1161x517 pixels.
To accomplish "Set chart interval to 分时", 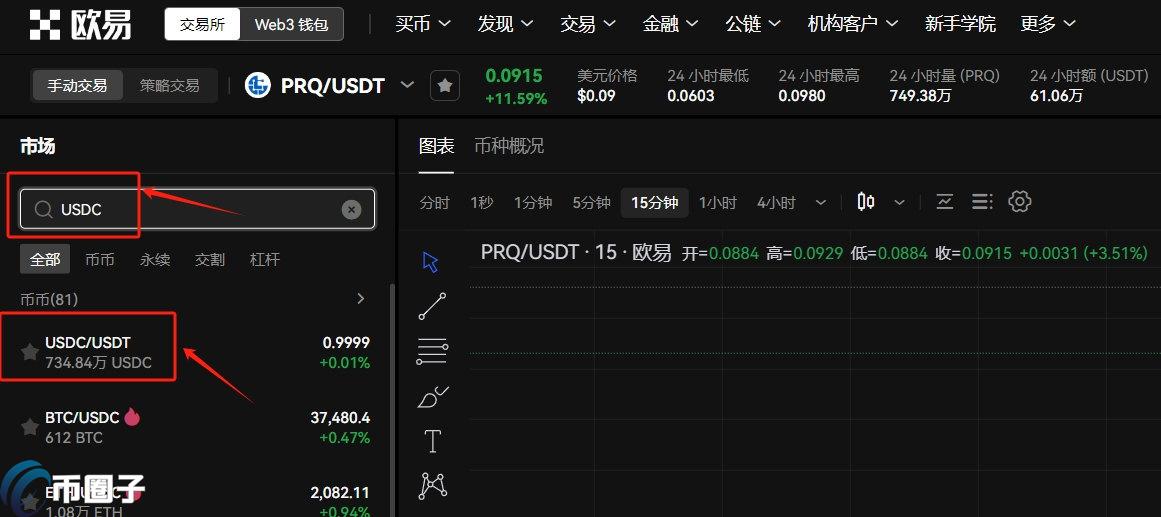I will tap(435, 202).
